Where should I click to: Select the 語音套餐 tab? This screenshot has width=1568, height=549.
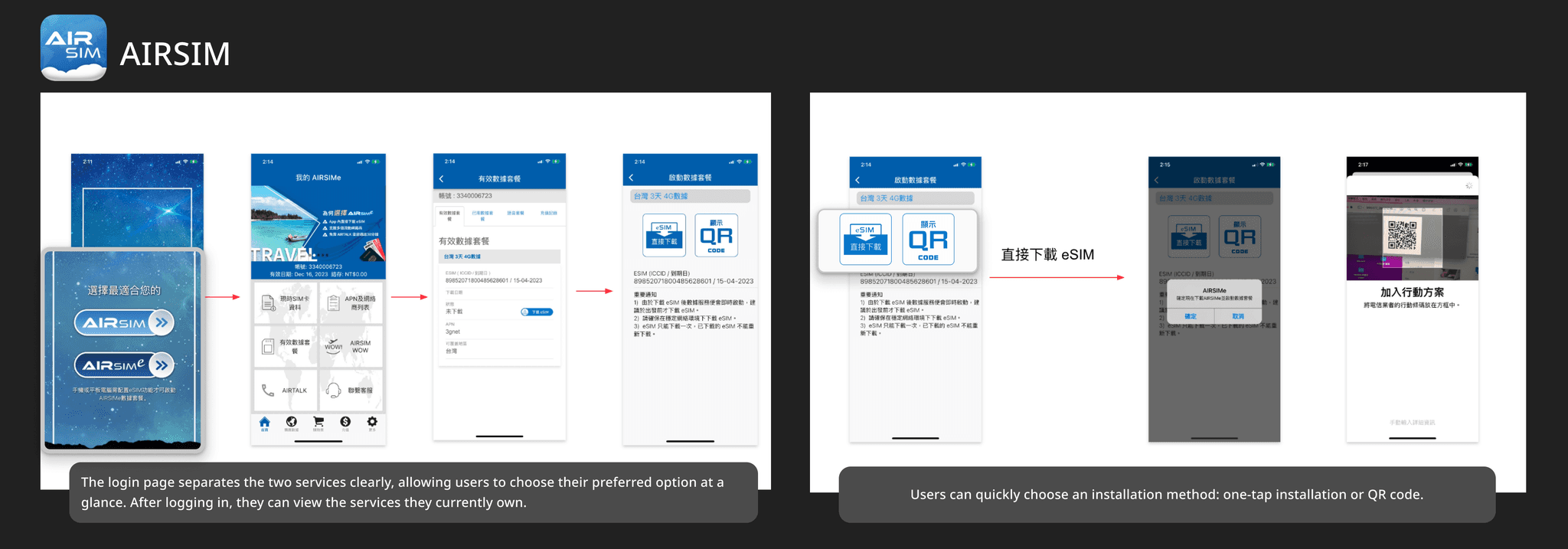coord(515,213)
